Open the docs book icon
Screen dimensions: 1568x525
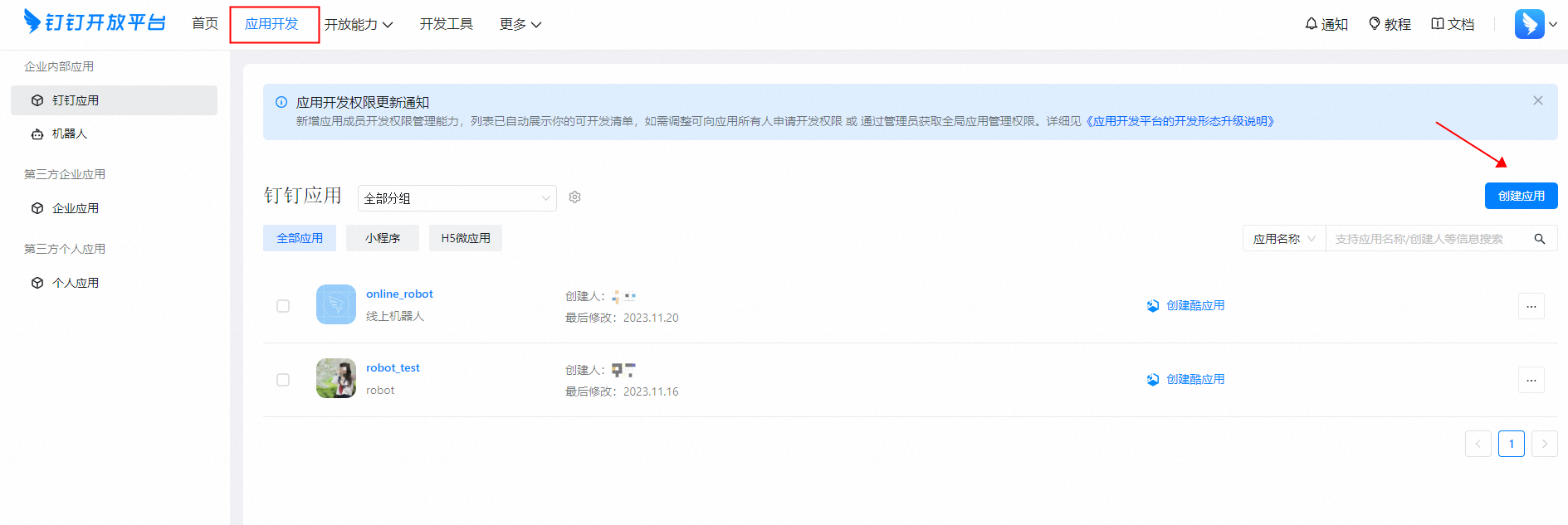pyautogui.click(x=1438, y=24)
